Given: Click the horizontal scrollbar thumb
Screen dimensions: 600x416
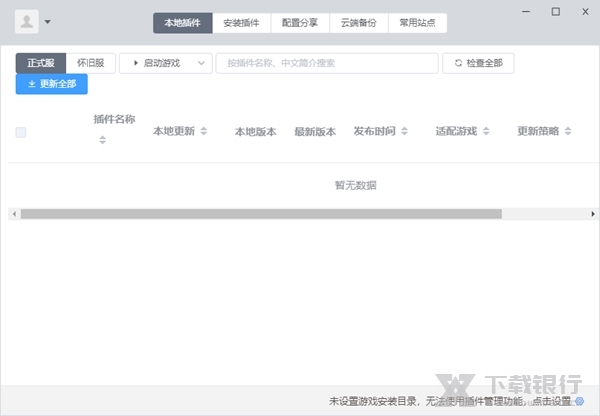Looking at the screenshot, I should pos(261,214).
